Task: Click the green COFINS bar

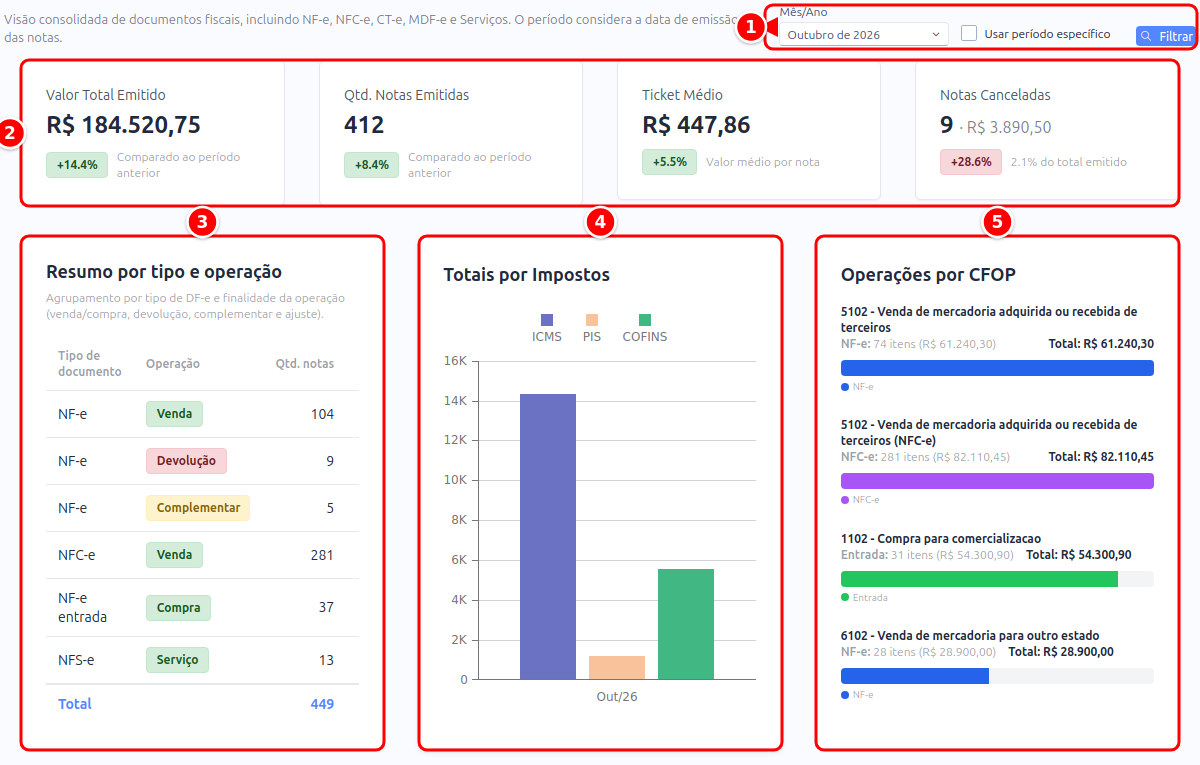Action: pos(686,624)
